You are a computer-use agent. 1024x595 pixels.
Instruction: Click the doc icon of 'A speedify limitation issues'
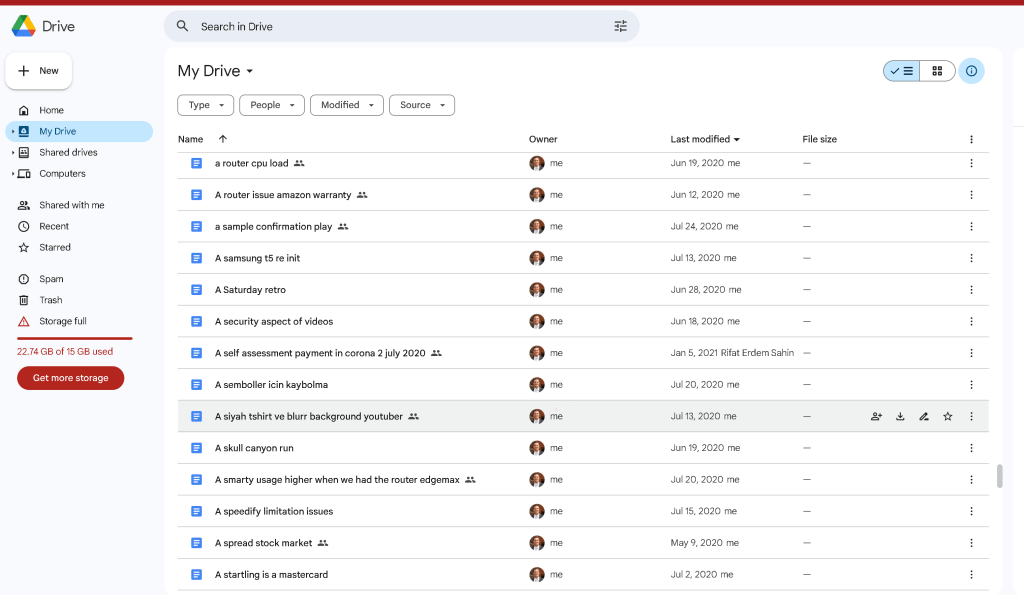click(196, 511)
